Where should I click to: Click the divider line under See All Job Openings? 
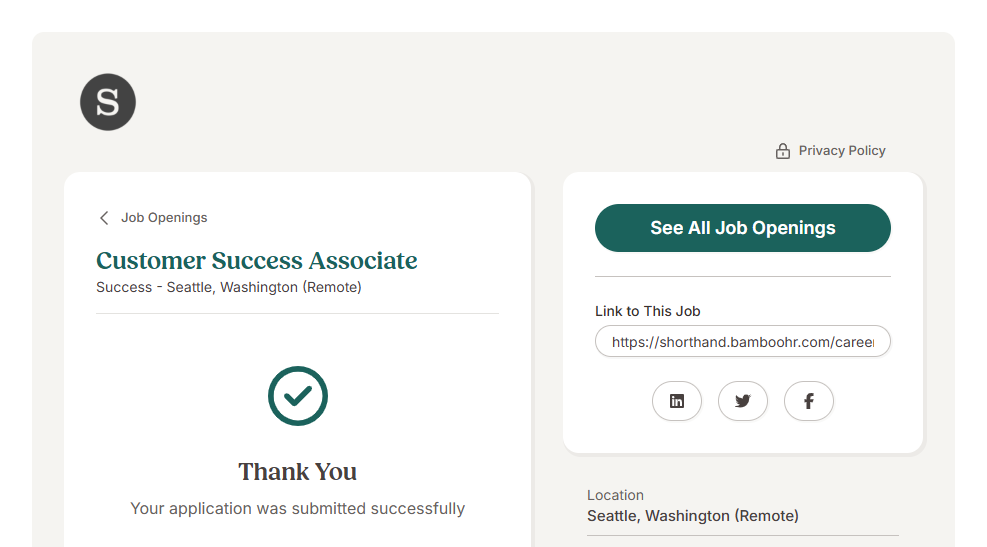pyautogui.click(x=742, y=276)
